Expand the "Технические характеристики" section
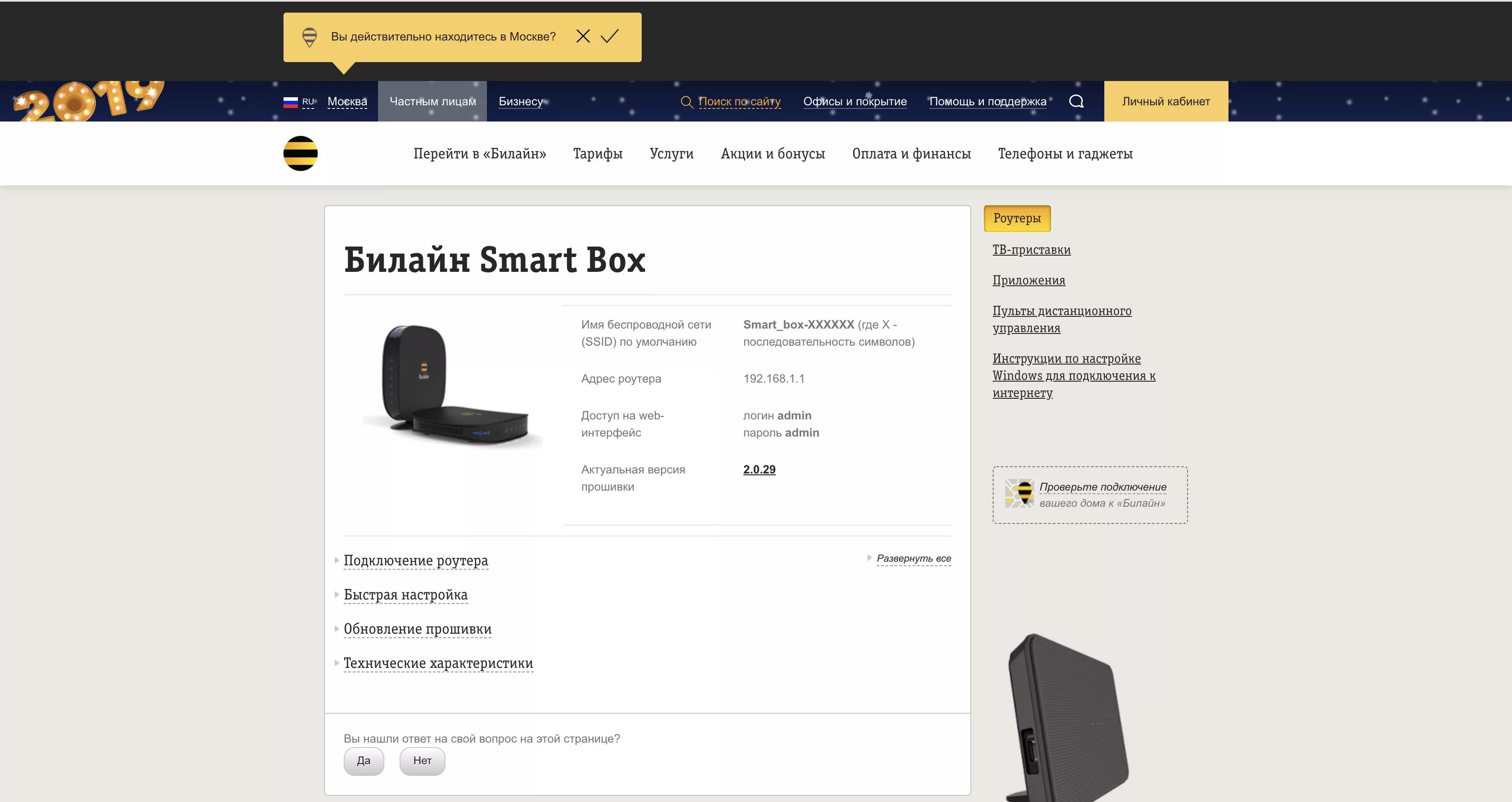This screenshot has width=1512, height=802. click(x=438, y=663)
